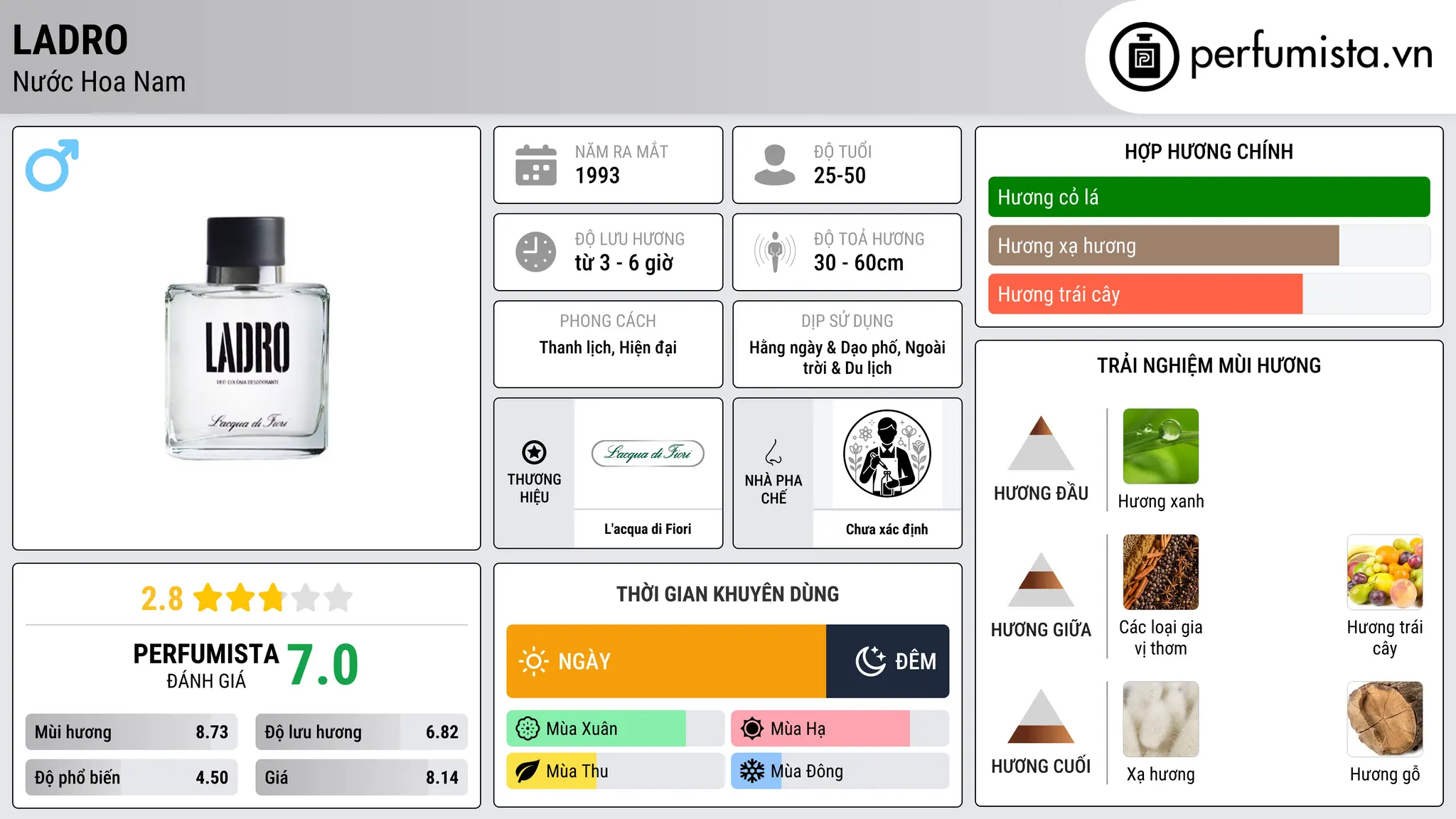The height and width of the screenshot is (819, 1456).
Task: Click the Thời gian khuyên dùng heading
Action: point(727,594)
